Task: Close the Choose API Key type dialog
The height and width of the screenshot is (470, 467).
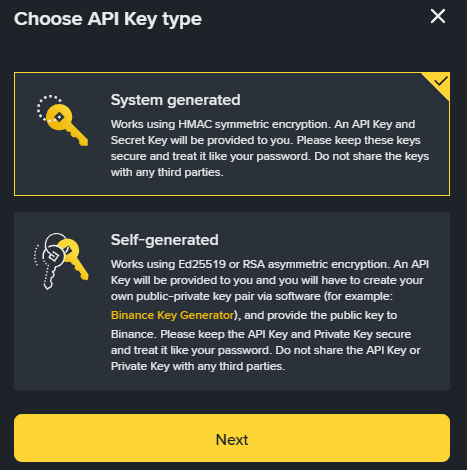Action: (x=437, y=16)
